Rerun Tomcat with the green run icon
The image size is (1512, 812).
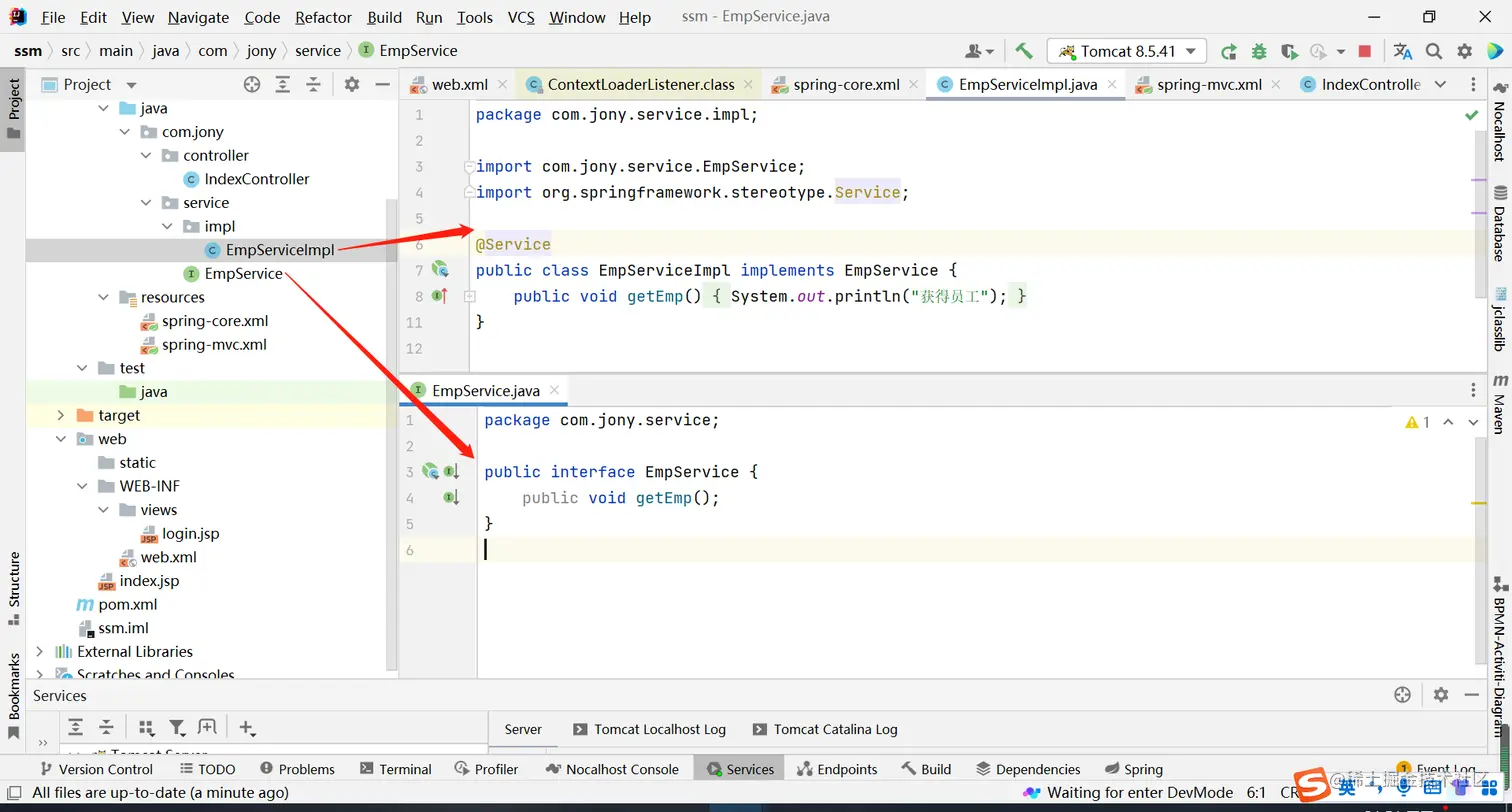[x=1229, y=51]
